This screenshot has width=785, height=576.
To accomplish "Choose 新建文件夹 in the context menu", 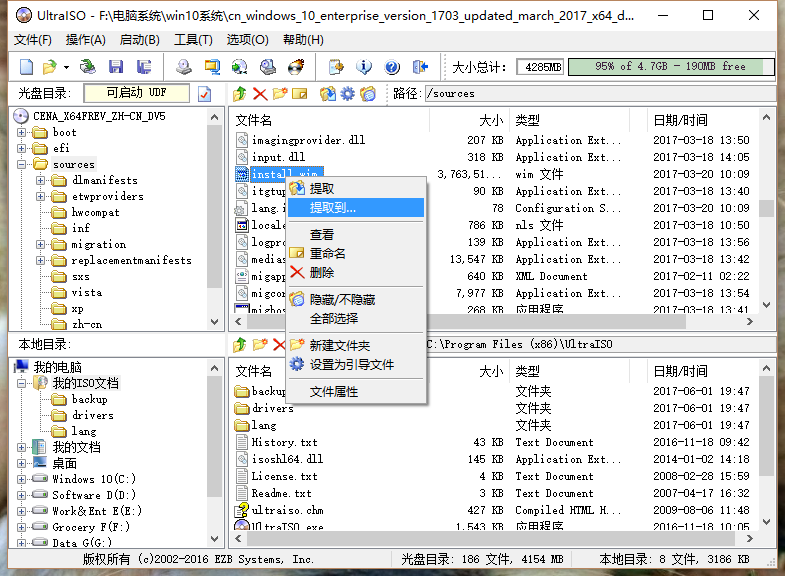I will click(356, 345).
